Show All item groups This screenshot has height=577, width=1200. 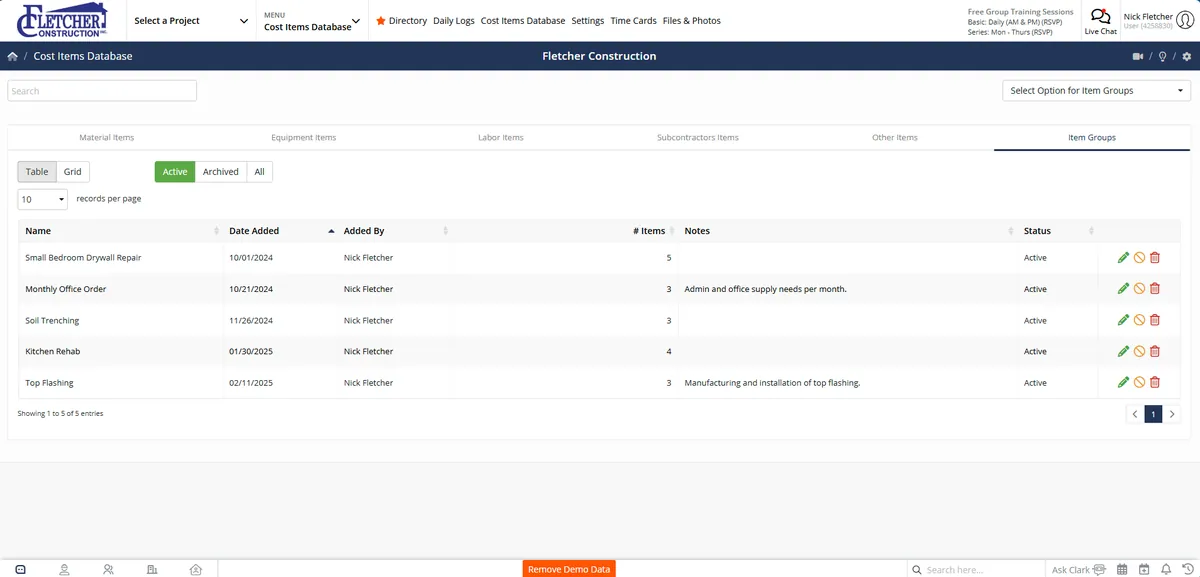coord(259,172)
